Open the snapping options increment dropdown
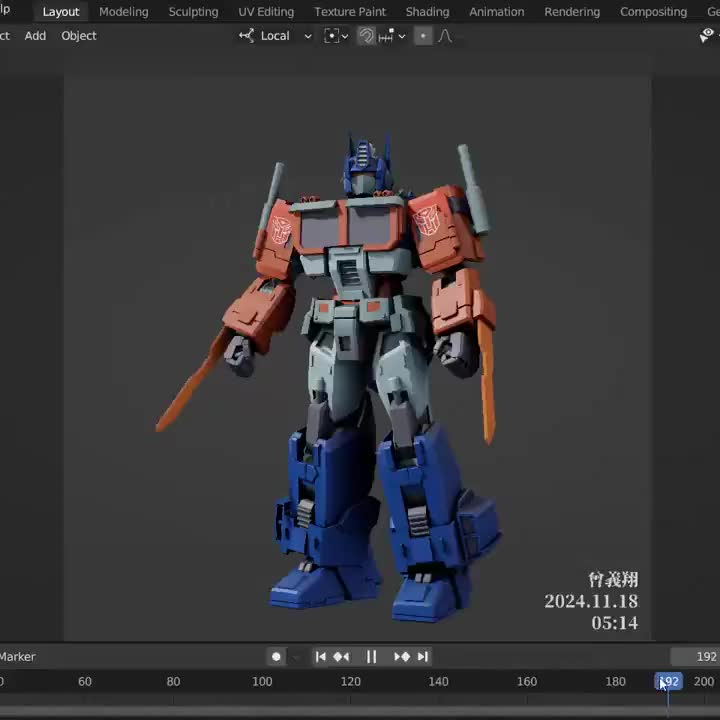 pyautogui.click(x=392, y=36)
